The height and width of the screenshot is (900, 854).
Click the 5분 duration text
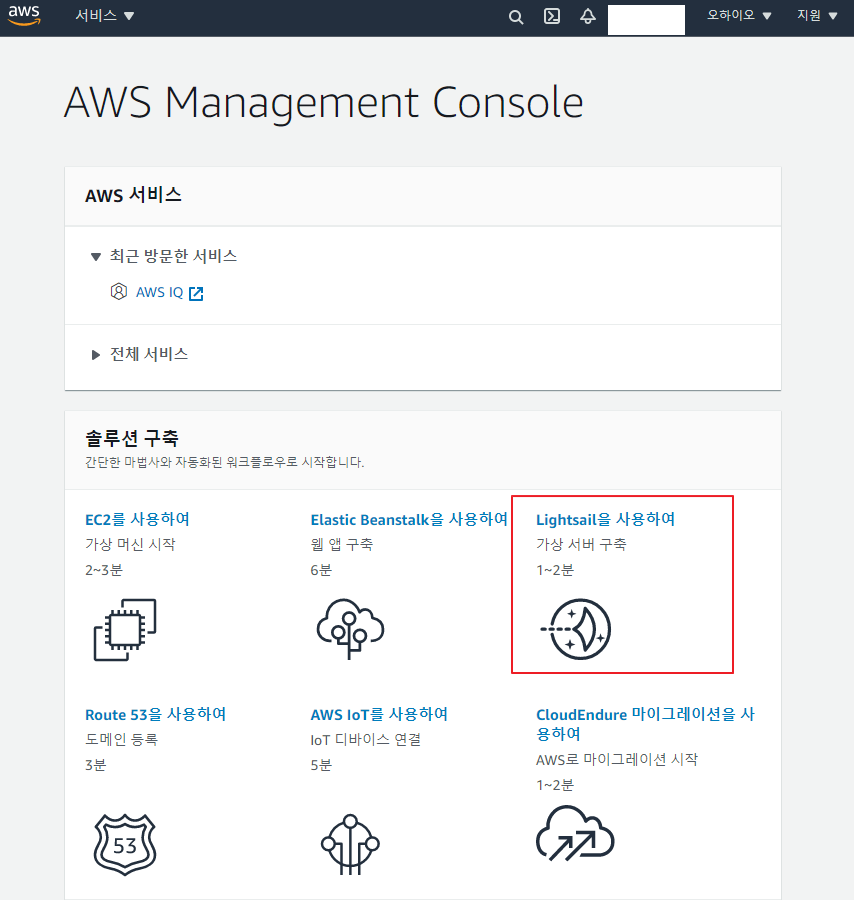pos(321,765)
